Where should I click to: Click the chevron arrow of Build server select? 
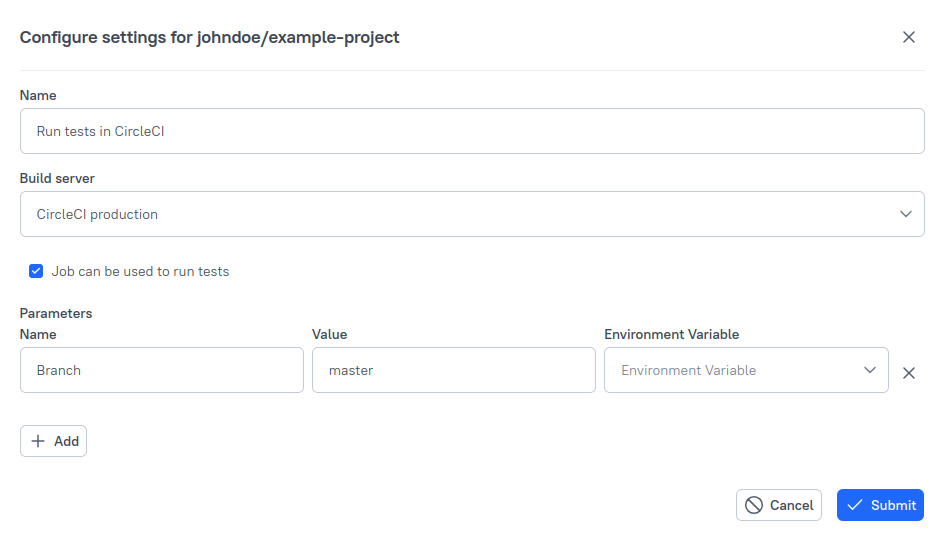click(905, 214)
